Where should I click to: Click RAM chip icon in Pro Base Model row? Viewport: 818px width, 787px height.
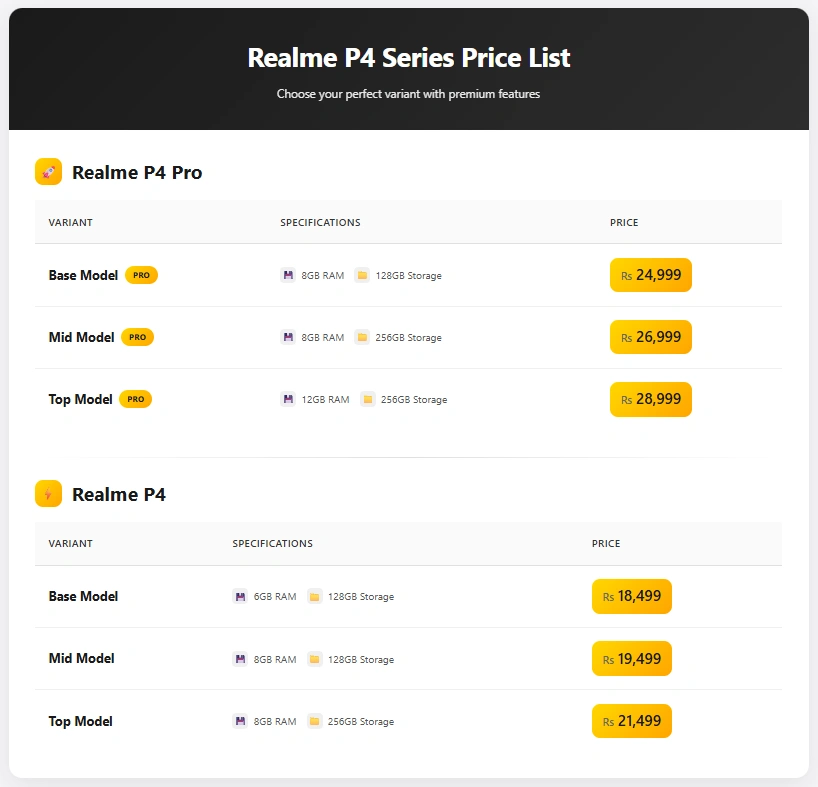pos(288,275)
